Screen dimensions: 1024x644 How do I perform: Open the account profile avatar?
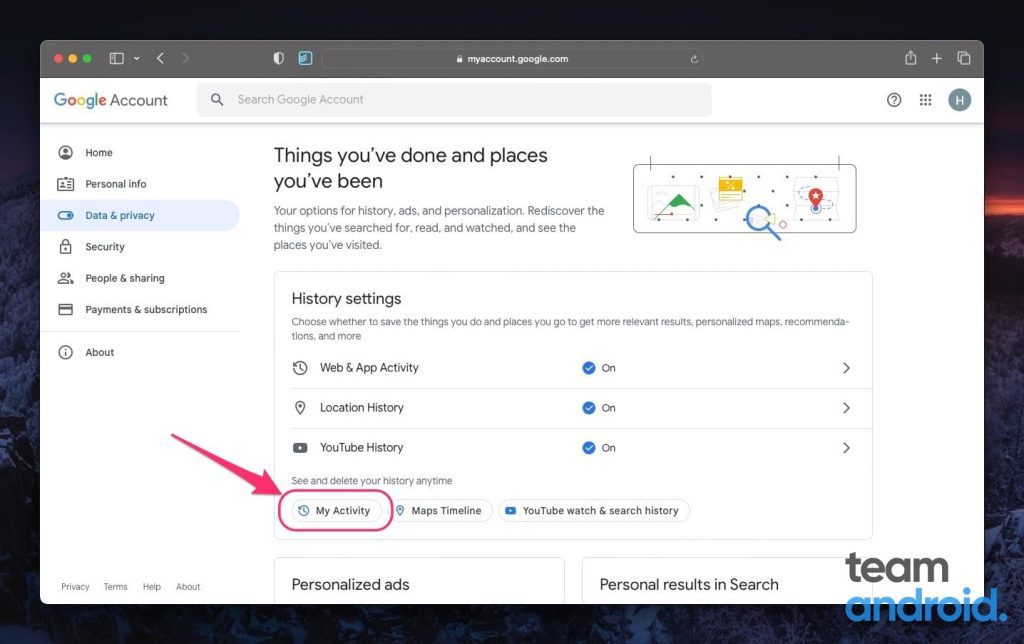[958, 99]
